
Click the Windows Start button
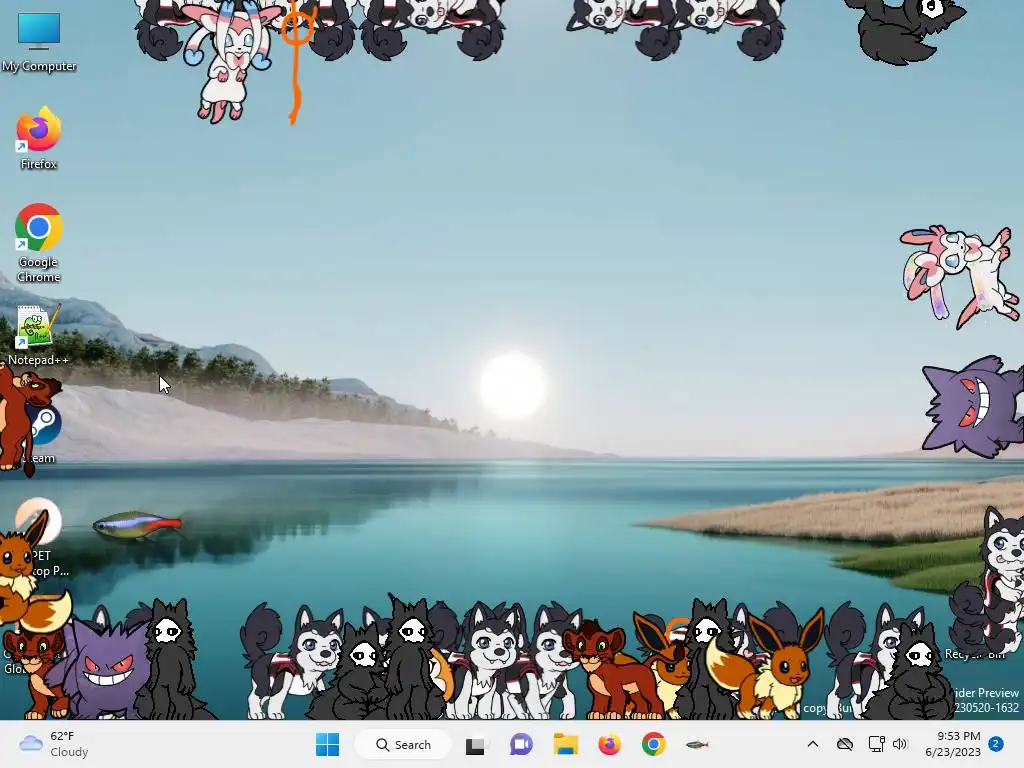click(x=327, y=744)
